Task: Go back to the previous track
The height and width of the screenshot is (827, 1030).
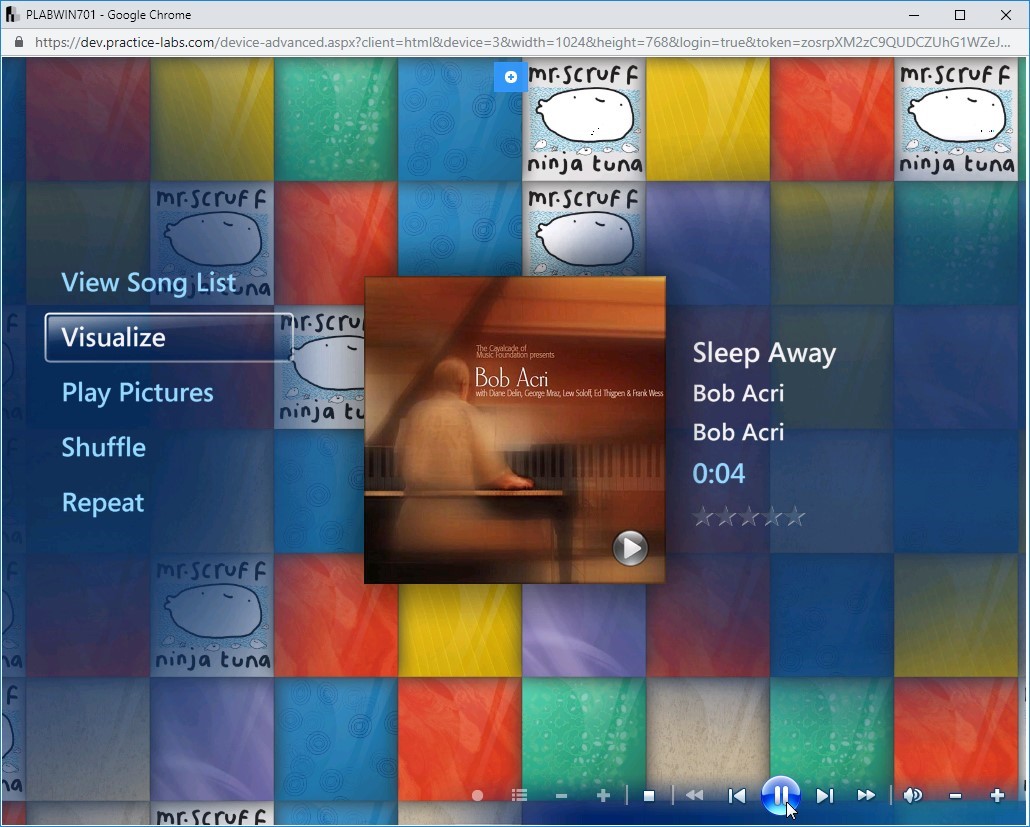Action: click(737, 795)
